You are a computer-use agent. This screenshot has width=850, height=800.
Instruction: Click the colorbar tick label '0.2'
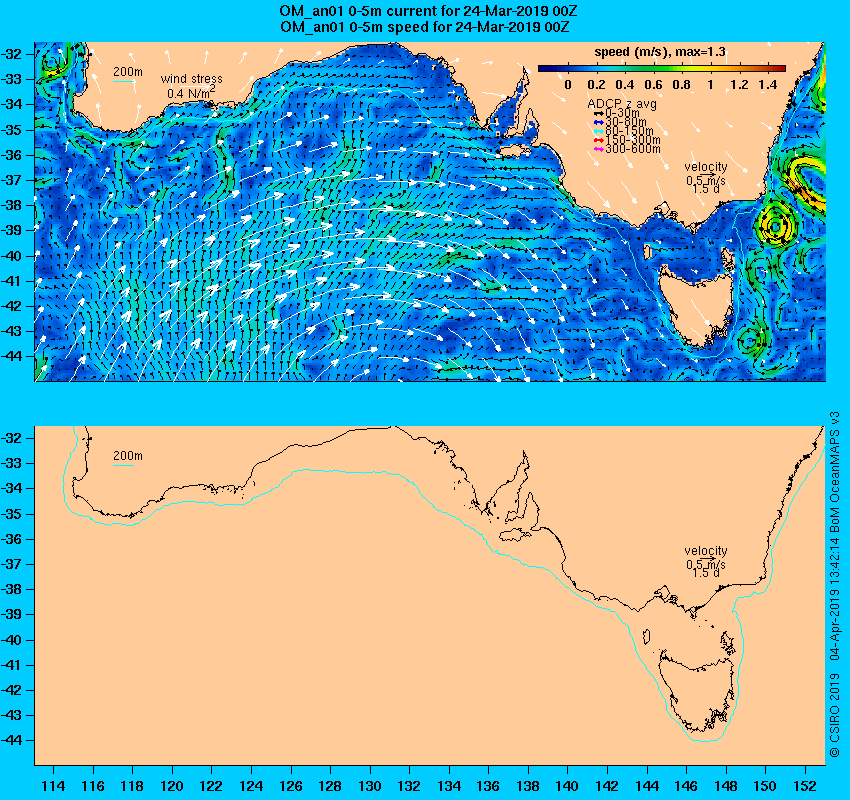tap(596, 85)
